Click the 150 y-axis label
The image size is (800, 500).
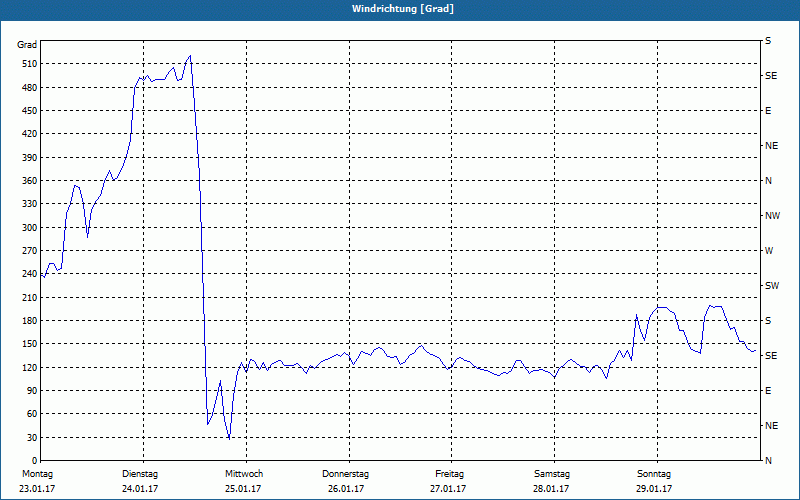click(29, 344)
